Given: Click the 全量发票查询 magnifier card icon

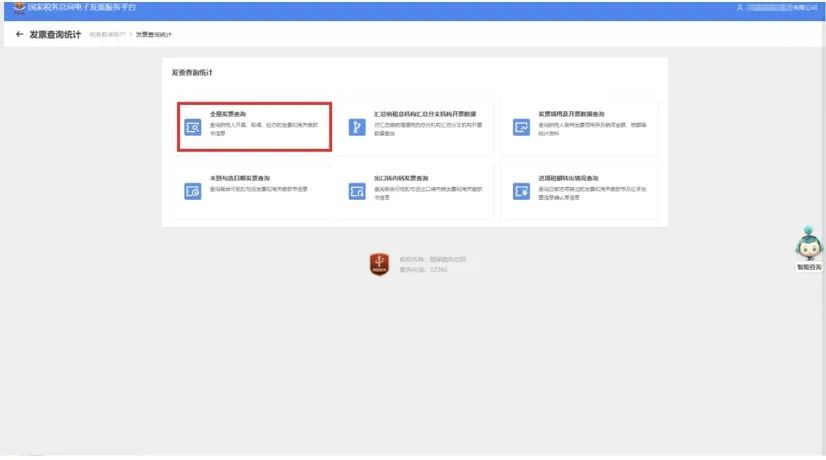Looking at the screenshot, I should coord(193,126).
